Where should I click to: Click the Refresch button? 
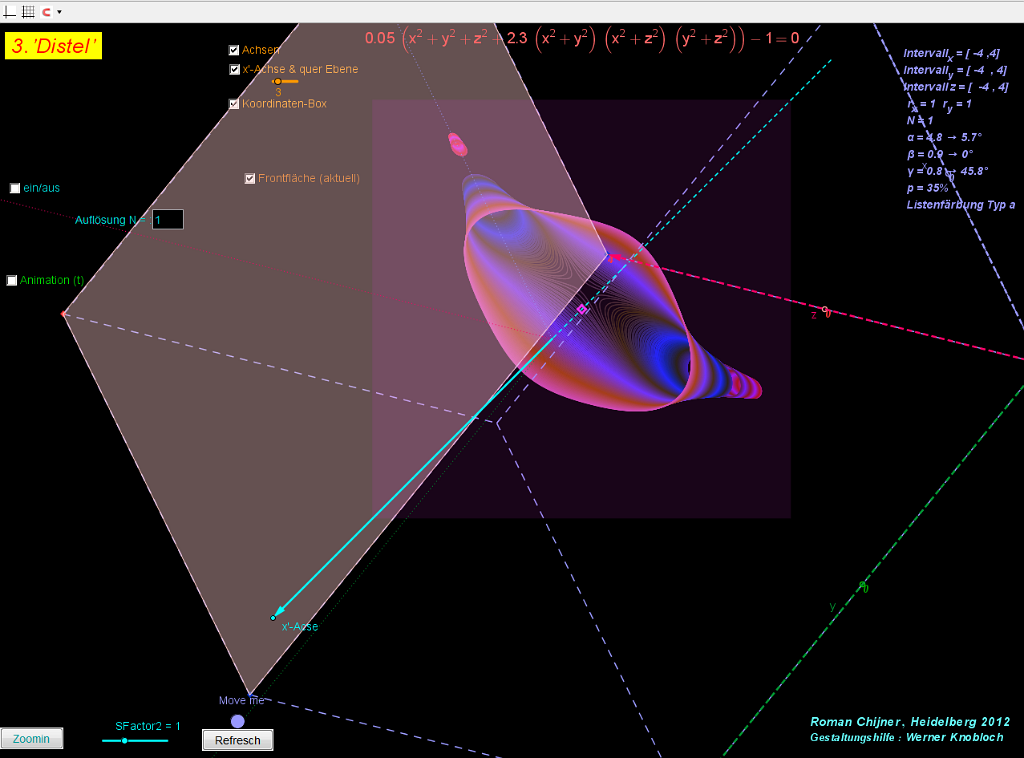(237, 740)
